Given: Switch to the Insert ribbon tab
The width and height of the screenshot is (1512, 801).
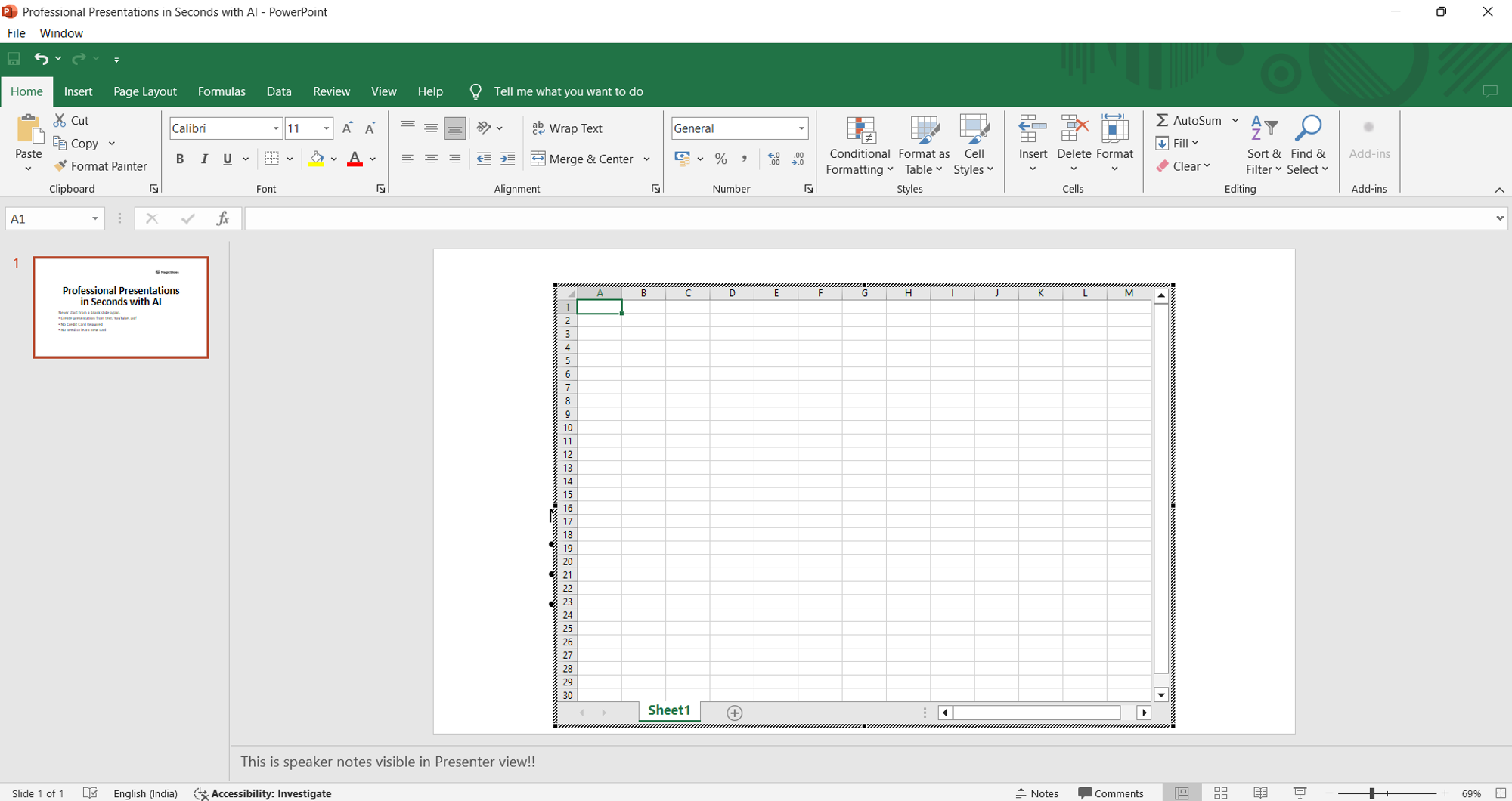Looking at the screenshot, I should click(x=78, y=91).
